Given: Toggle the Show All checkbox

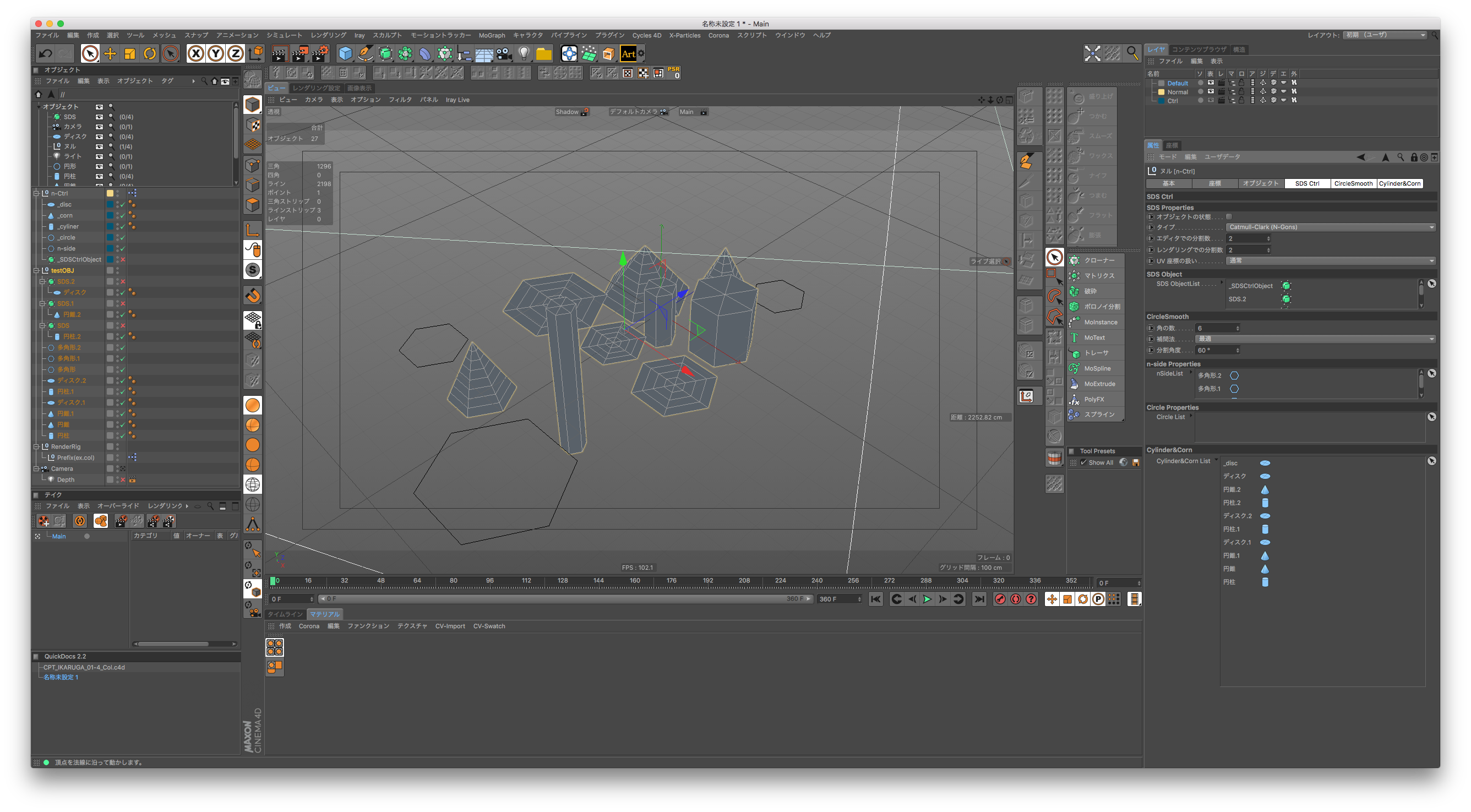Looking at the screenshot, I should click(x=1083, y=462).
